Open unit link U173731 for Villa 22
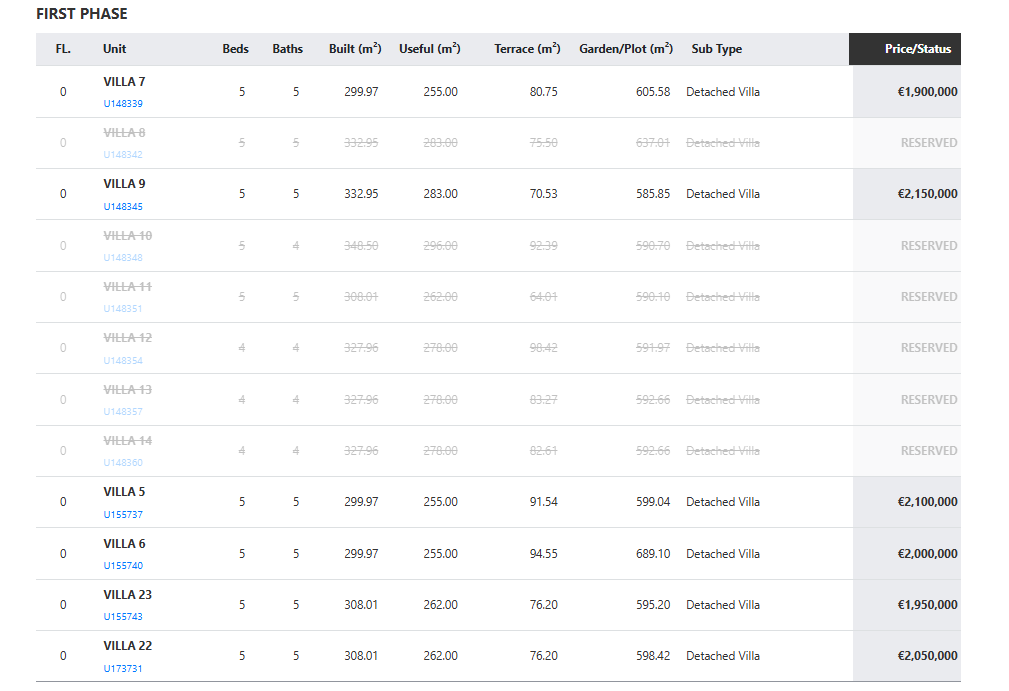The height and width of the screenshot is (691, 1009). click(123, 668)
